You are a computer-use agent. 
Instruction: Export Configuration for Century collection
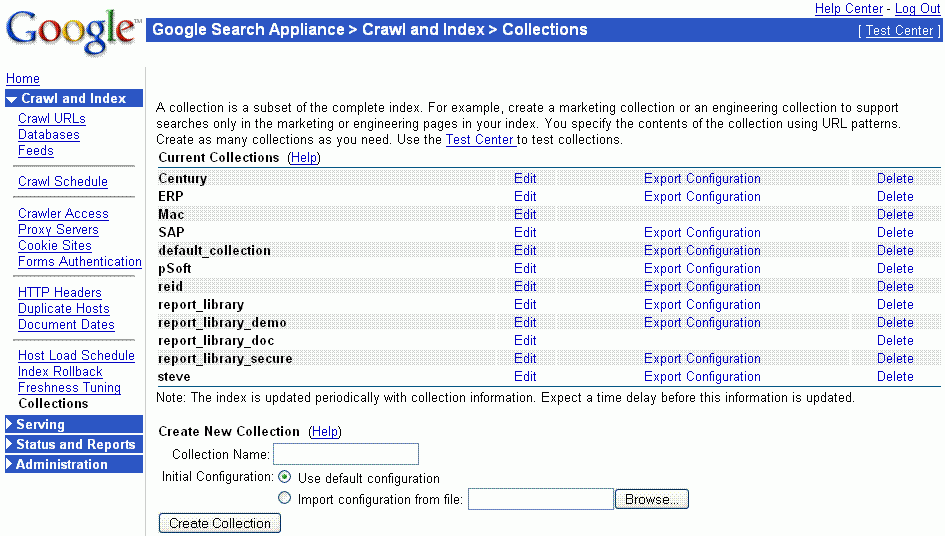pyautogui.click(x=702, y=178)
